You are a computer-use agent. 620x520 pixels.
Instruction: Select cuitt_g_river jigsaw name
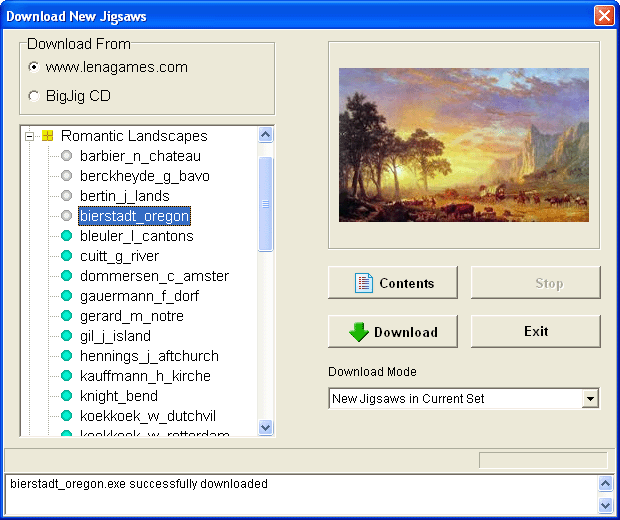pos(119,256)
